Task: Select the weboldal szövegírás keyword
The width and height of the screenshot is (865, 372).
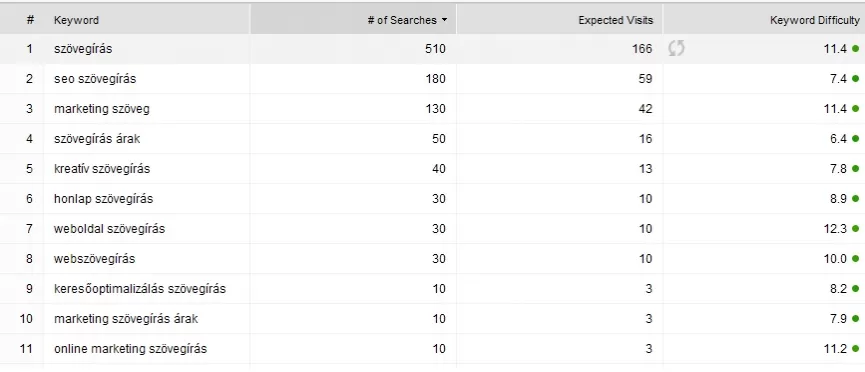Action: tap(109, 228)
